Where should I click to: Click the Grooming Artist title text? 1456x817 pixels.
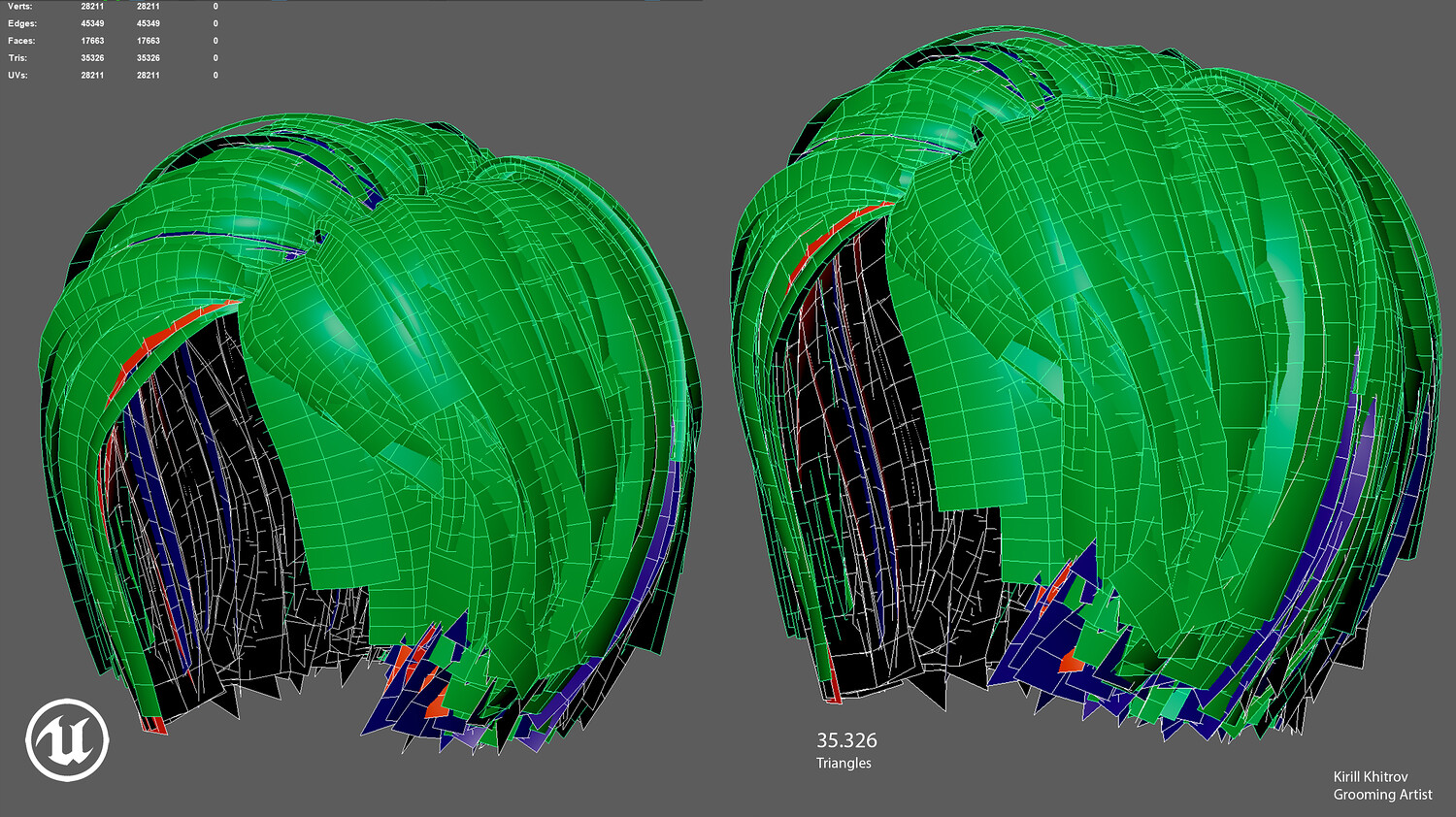pos(1382,795)
